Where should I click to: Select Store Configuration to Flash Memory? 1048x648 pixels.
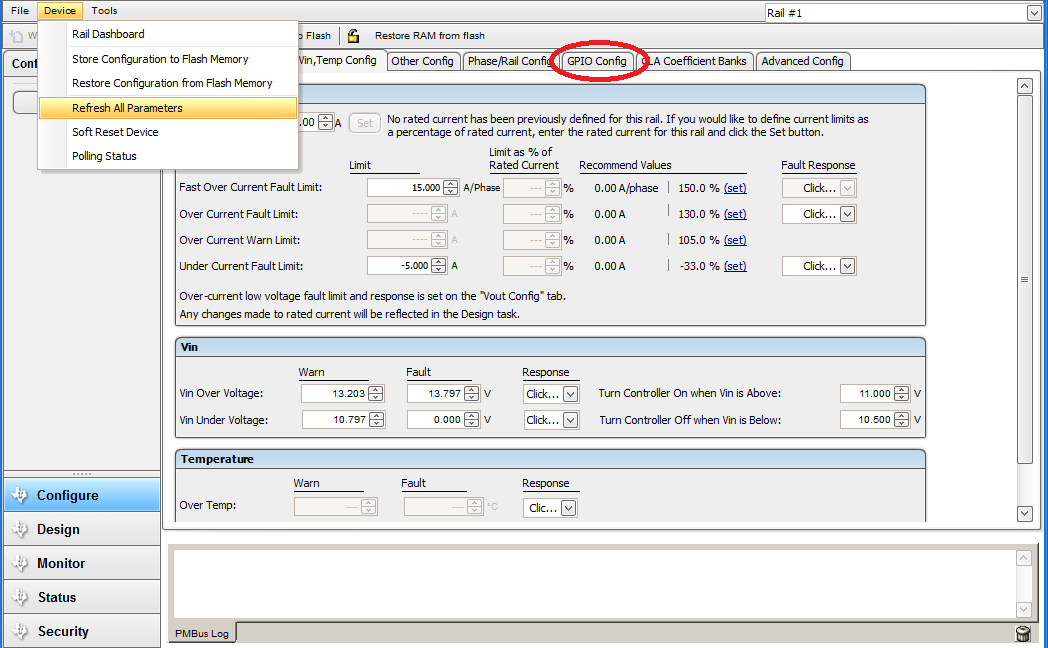168,59
